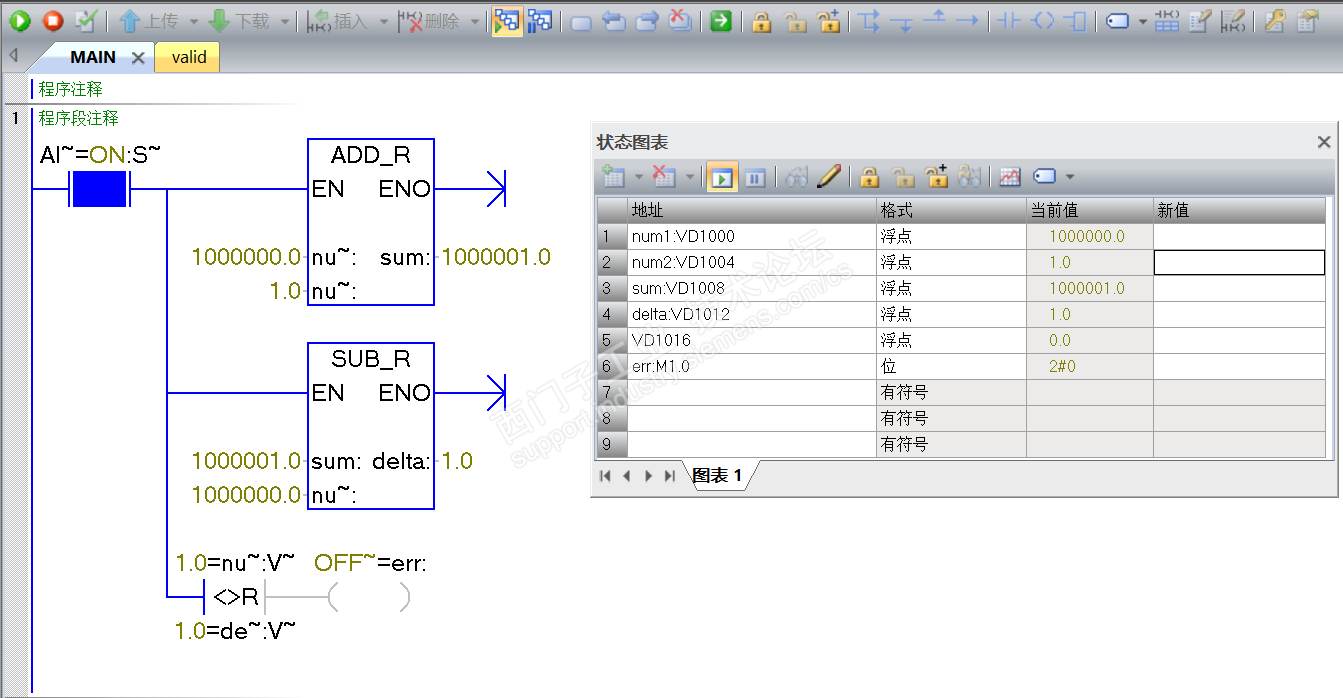Insert a coil instruction icon
Screen dimensions: 1343x698
point(1042,21)
